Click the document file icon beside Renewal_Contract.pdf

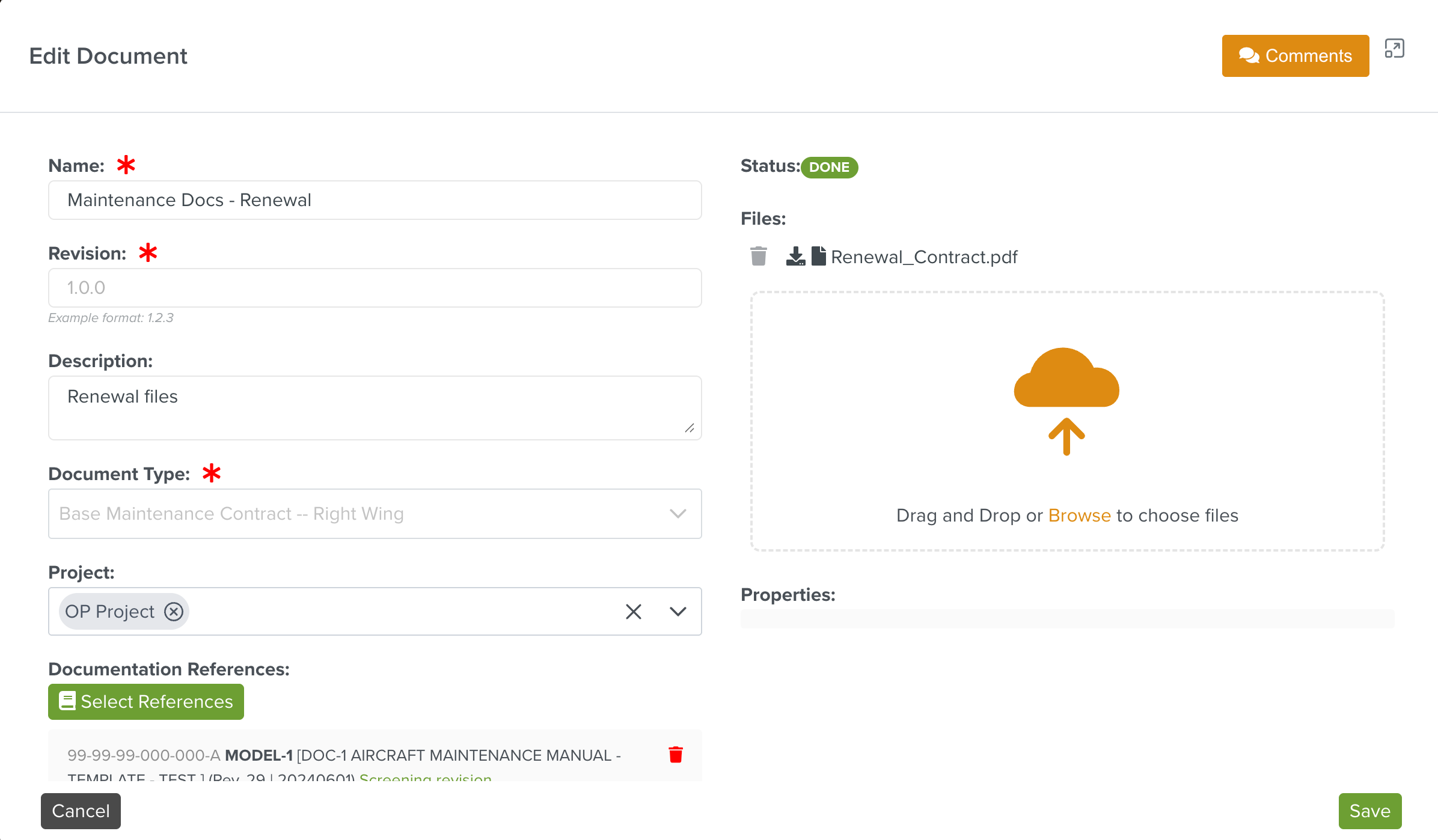click(818, 256)
